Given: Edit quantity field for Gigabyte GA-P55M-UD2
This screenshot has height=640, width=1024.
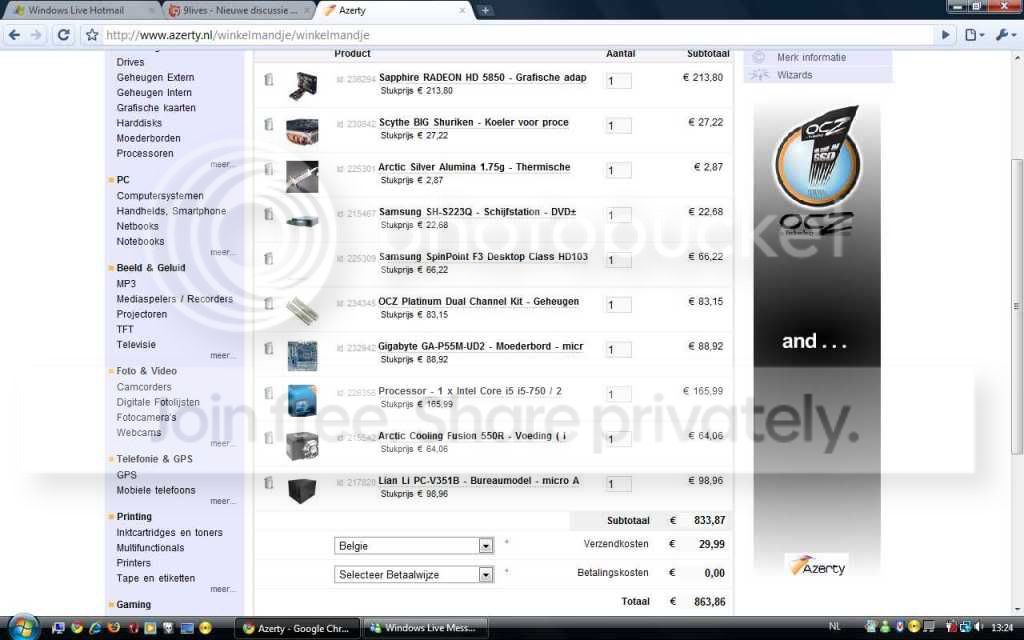Looking at the screenshot, I should tap(618, 349).
